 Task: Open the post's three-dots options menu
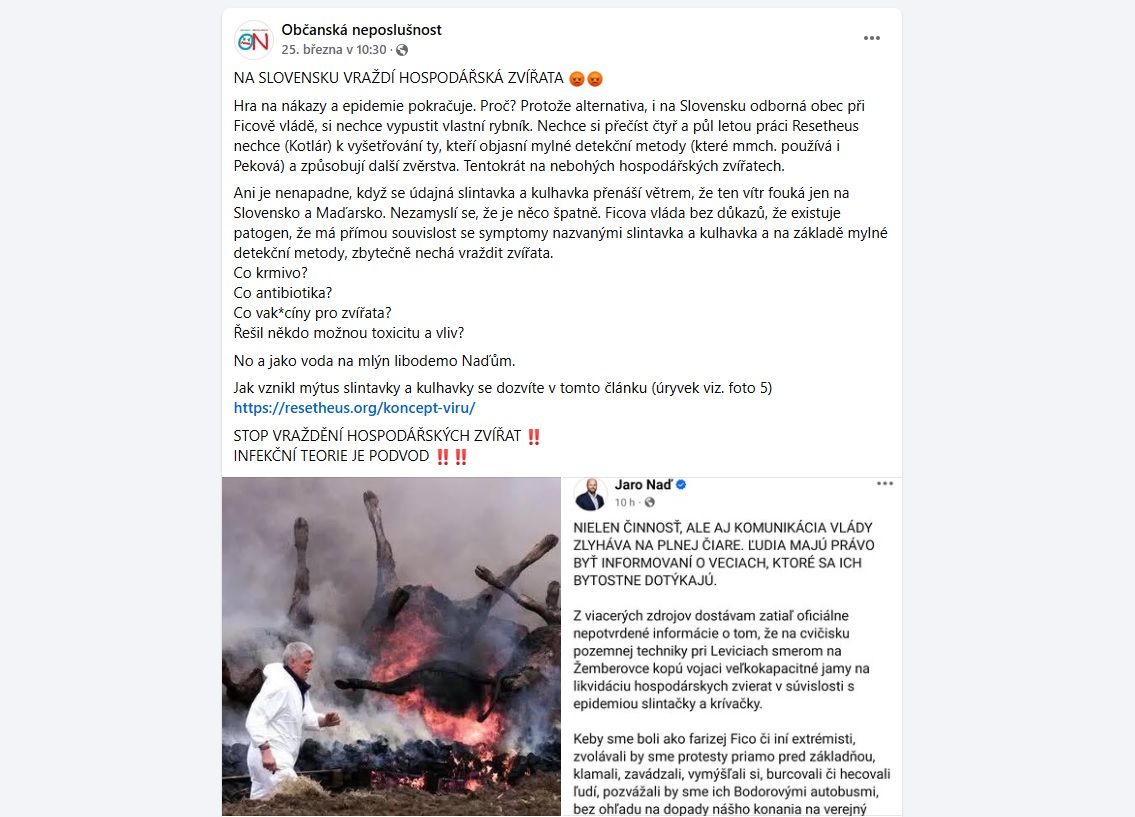tap(872, 38)
